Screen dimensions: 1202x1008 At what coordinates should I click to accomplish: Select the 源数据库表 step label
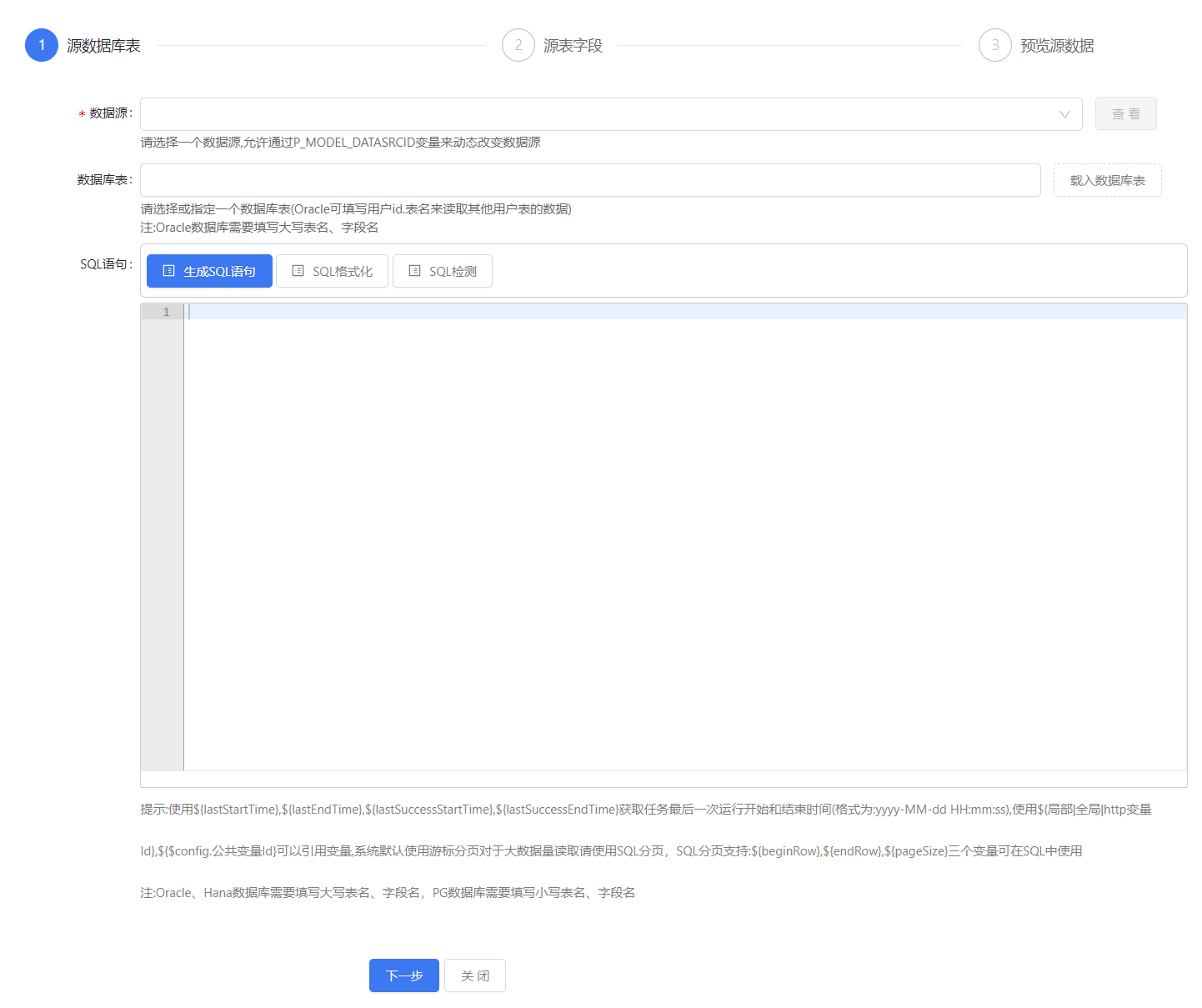103,46
